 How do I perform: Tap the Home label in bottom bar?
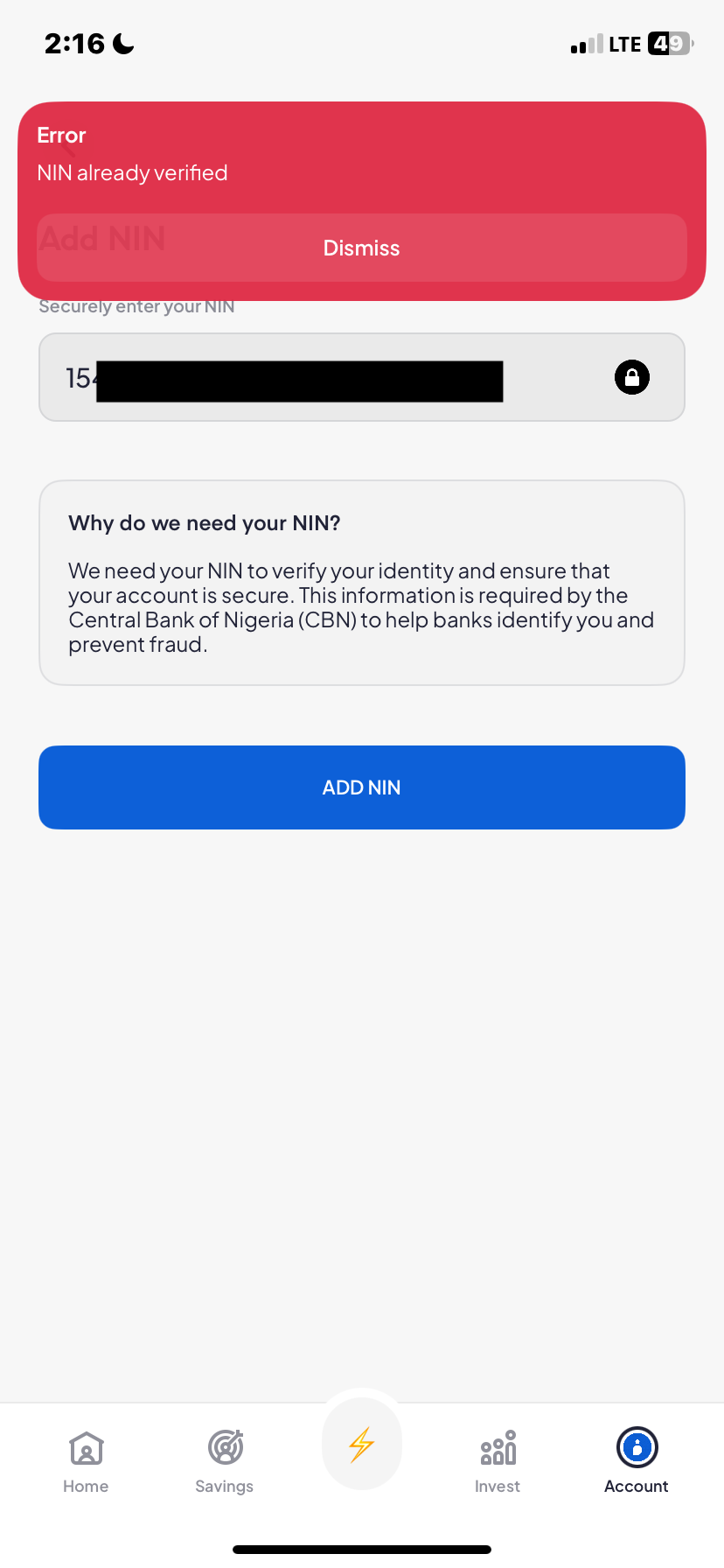86,1486
